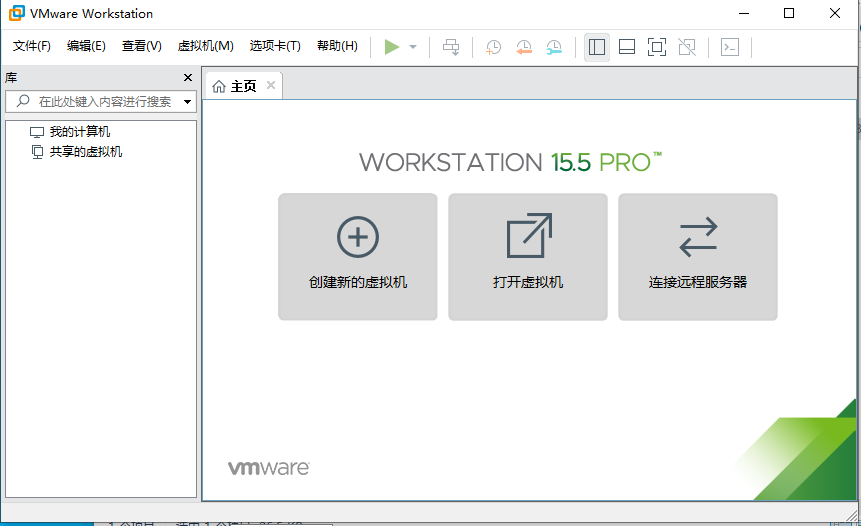Open the 虚拟机(M) menu

(205, 46)
